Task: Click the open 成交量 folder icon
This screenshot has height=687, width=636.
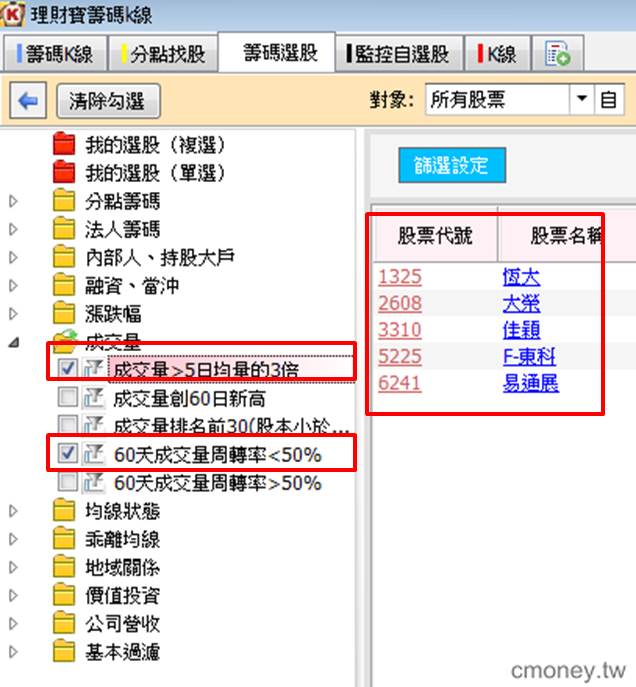Action: click(x=65, y=342)
